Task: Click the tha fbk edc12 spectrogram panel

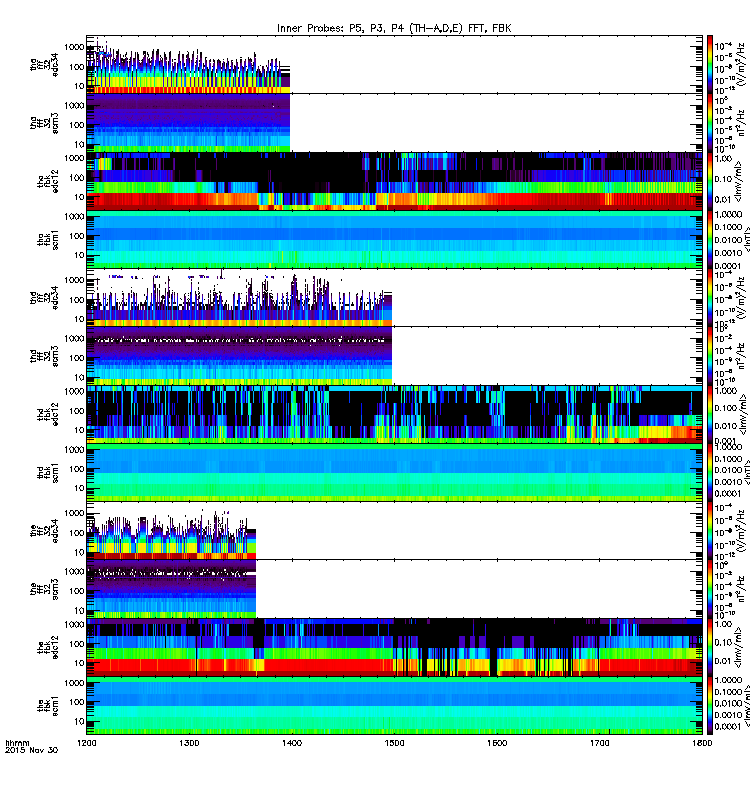Action: tap(394, 181)
